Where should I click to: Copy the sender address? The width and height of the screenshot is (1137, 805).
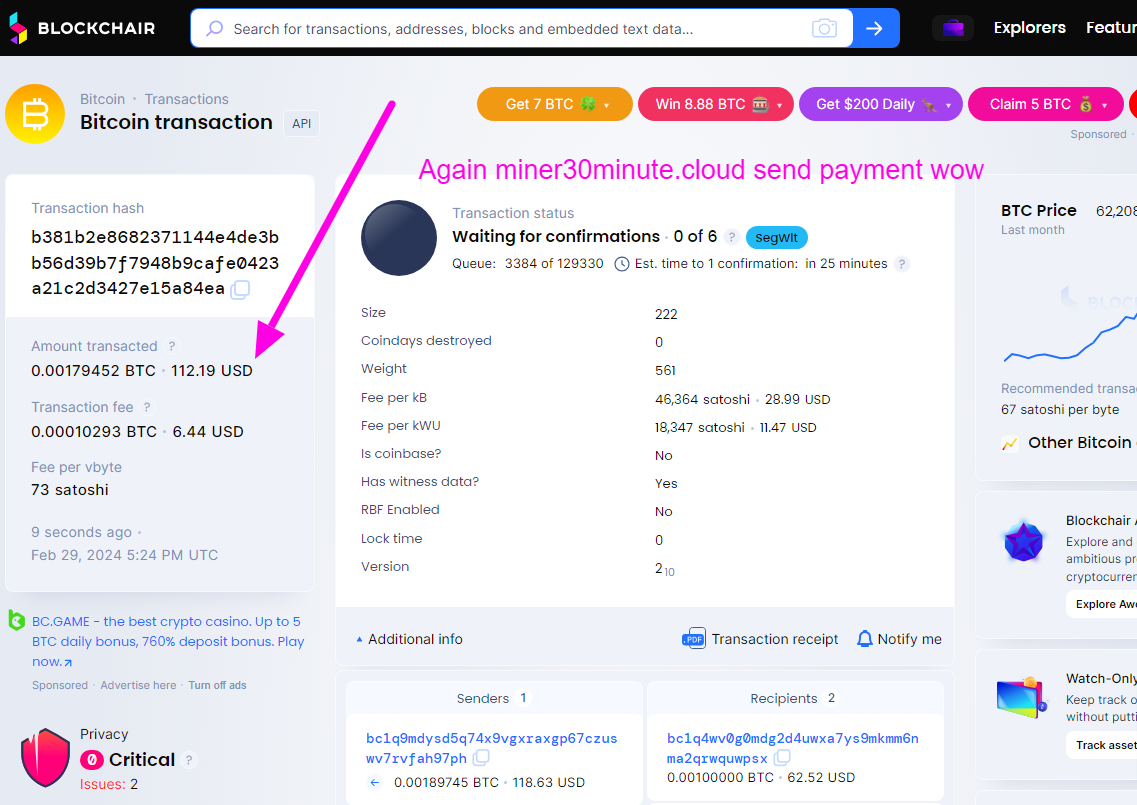(481, 758)
